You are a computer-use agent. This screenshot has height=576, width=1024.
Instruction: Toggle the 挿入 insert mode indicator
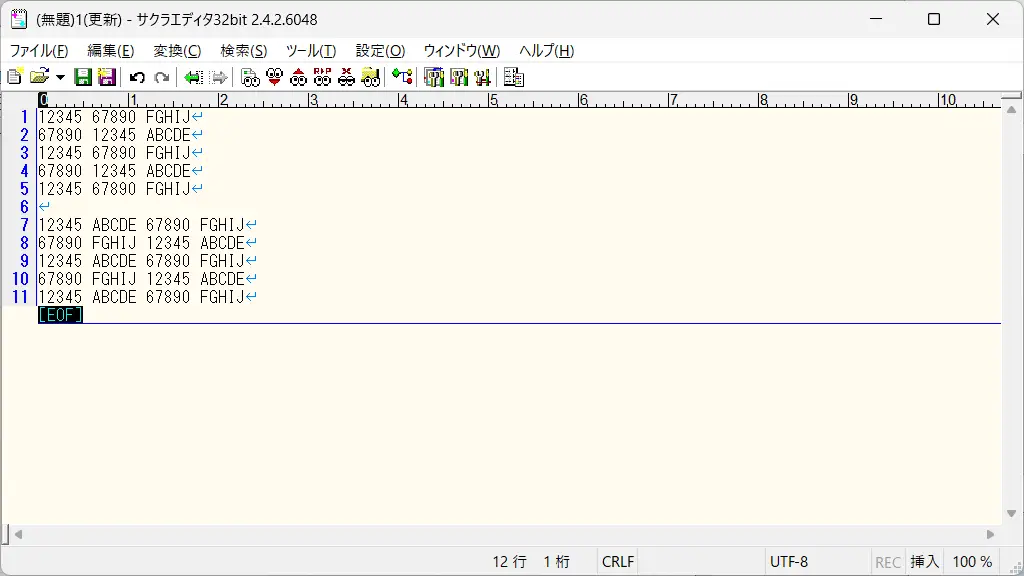(924, 562)
